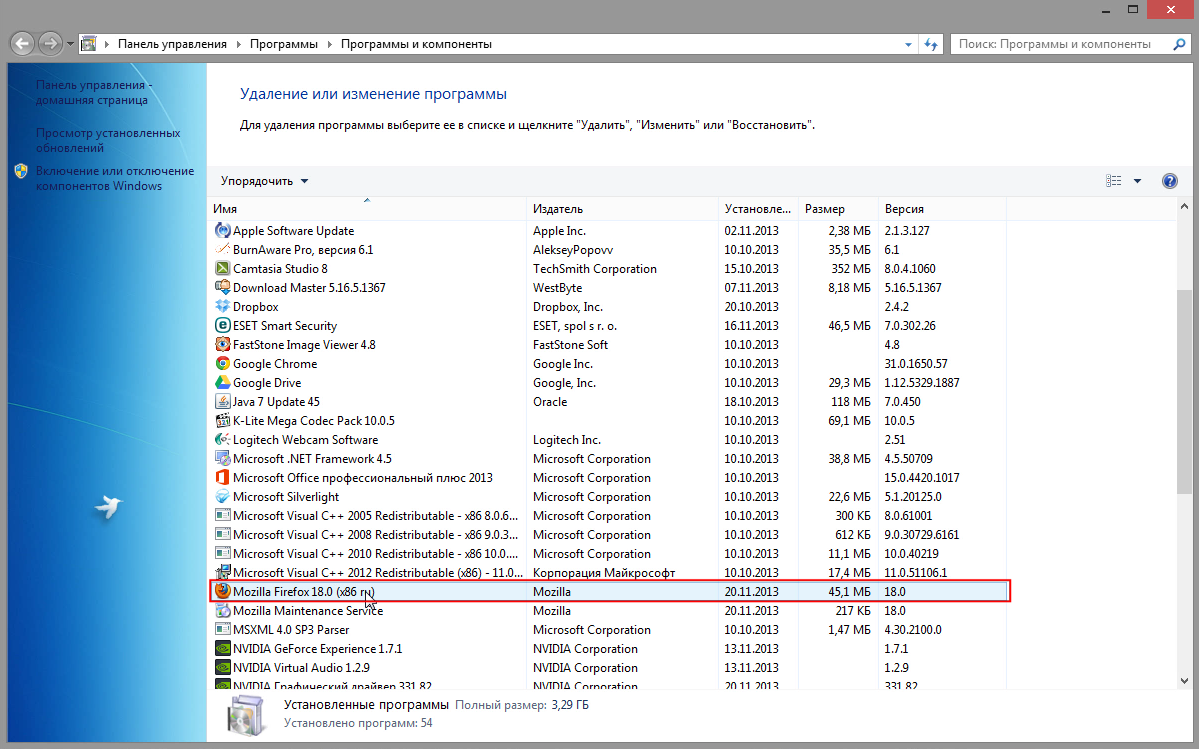Click the Google Drive icon
1199x749 pixels.
coord(223,382)
